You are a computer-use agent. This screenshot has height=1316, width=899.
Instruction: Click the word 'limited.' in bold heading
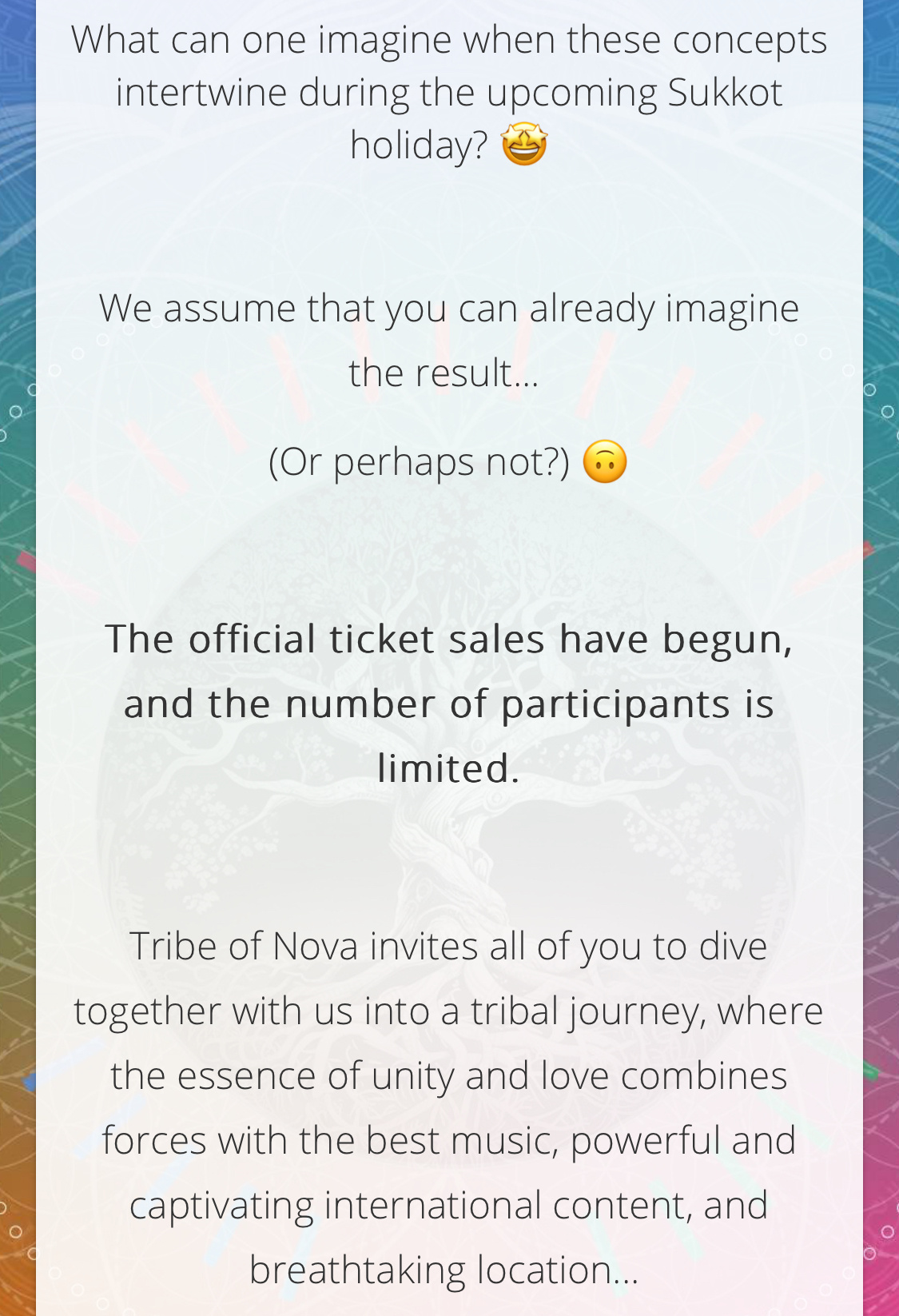pos(449,768)
